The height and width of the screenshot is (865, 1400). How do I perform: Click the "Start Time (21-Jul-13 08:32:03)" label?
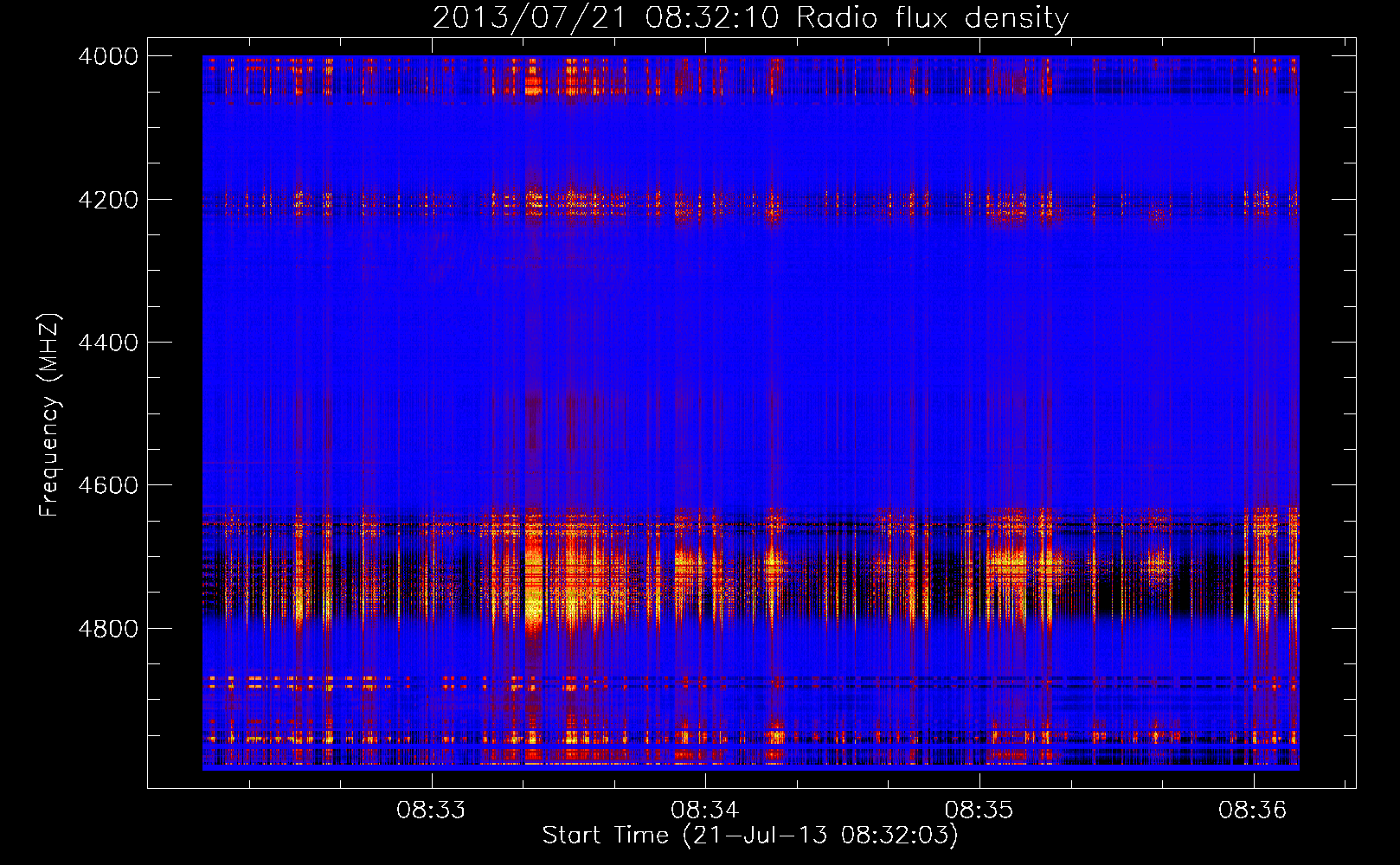pos(750,836)
